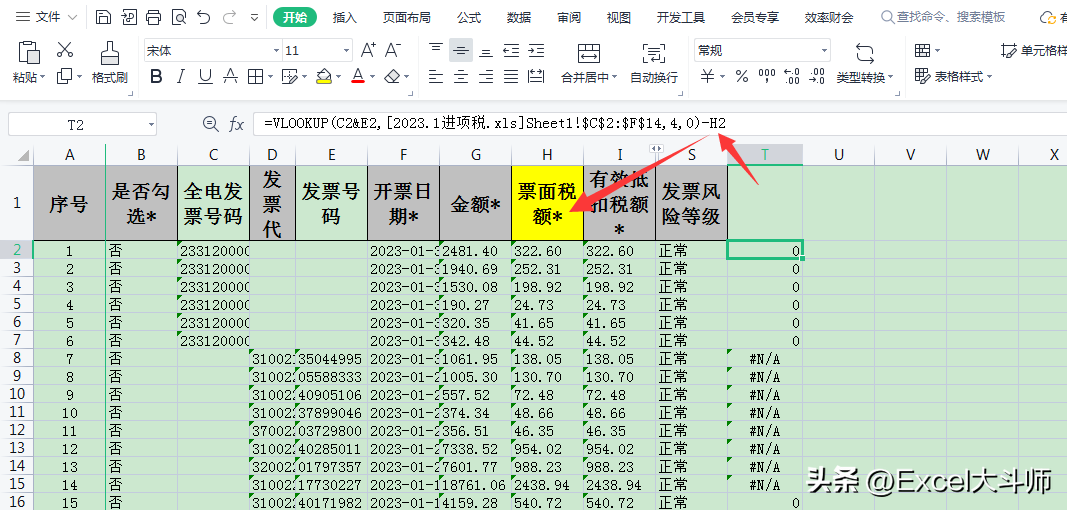Click Increase Indent icon
The image size is (1067, 510).
(x=536, y=50)
